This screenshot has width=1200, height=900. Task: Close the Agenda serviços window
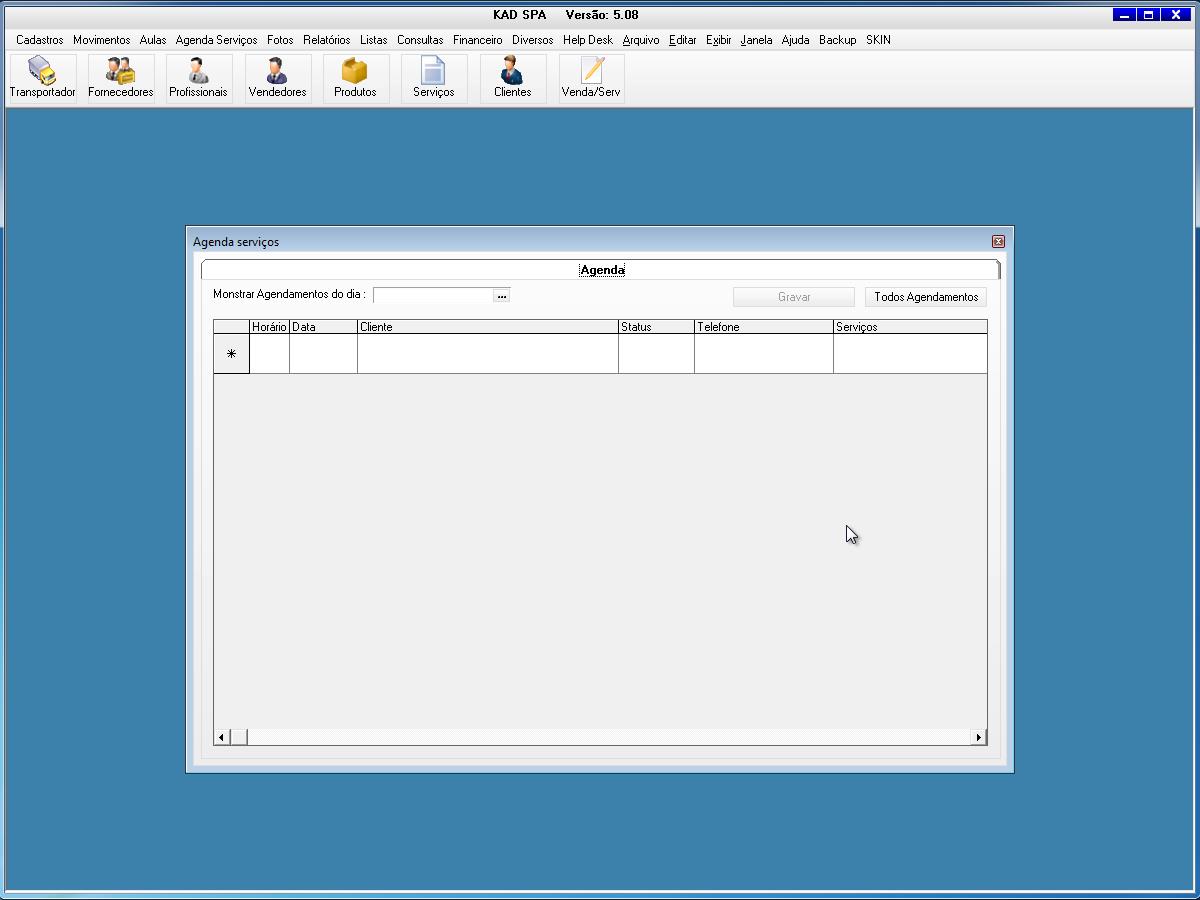(998, 241)
